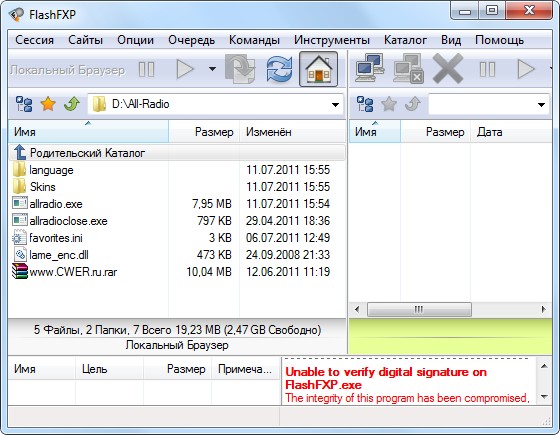Click the Home directory house icon
This screenshot has height=435, width=560.
point(318,69)
